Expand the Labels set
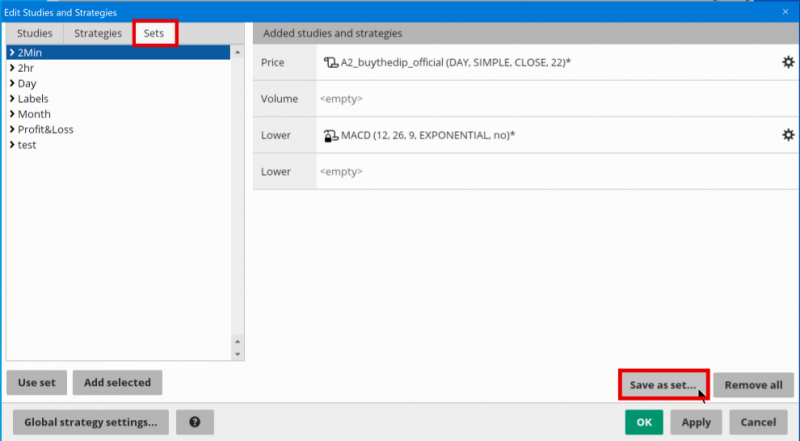Viewport: 800px width, 441px height. [11, 99]
